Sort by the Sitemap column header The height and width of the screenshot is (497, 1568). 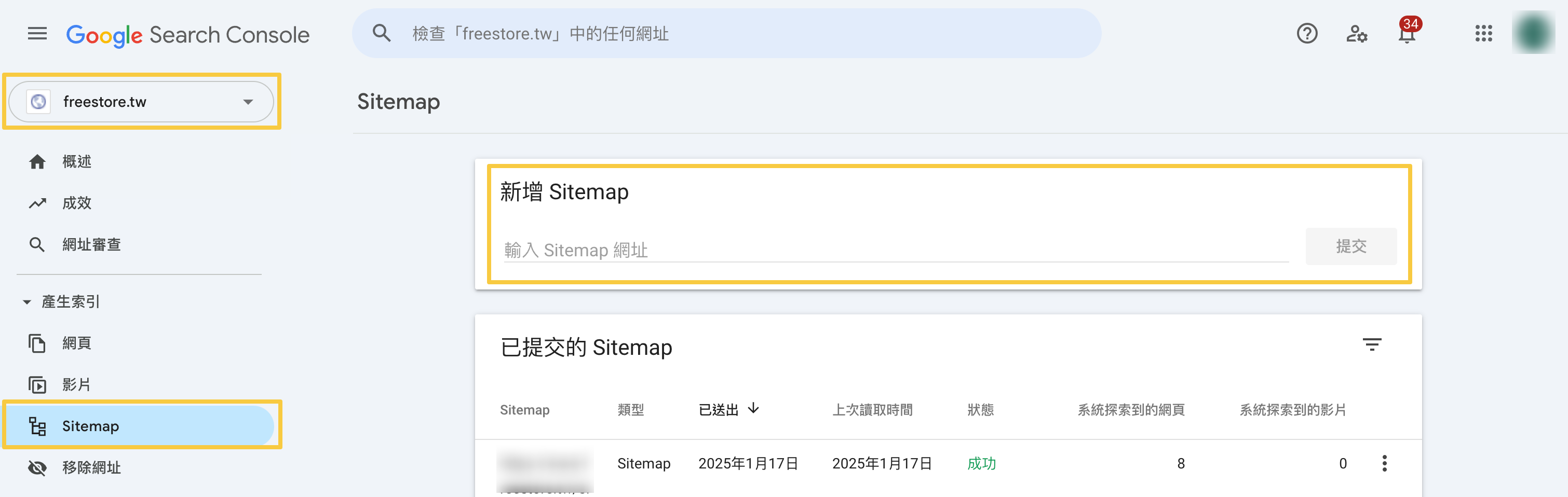(x=525, y=410)
